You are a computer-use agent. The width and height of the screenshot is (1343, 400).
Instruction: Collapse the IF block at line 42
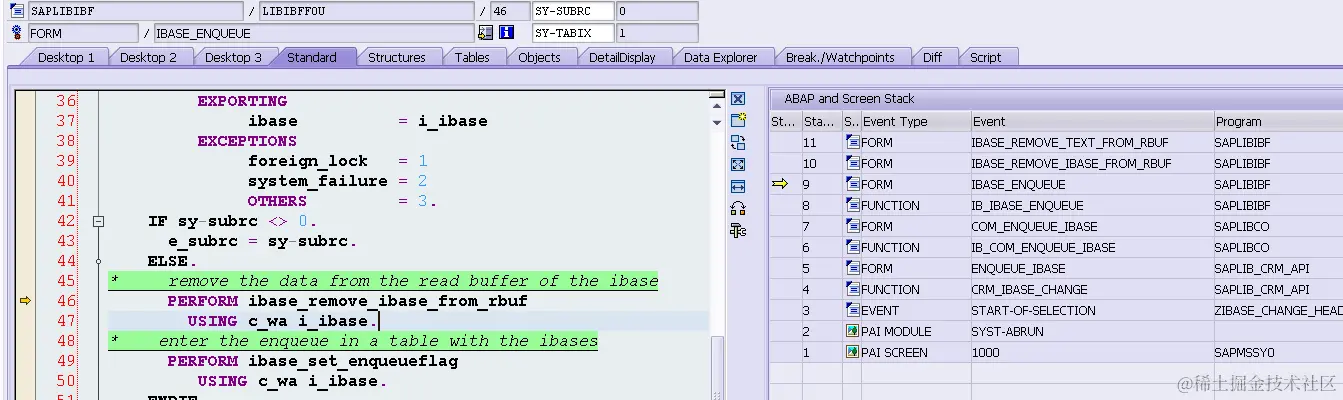point(98,221)
